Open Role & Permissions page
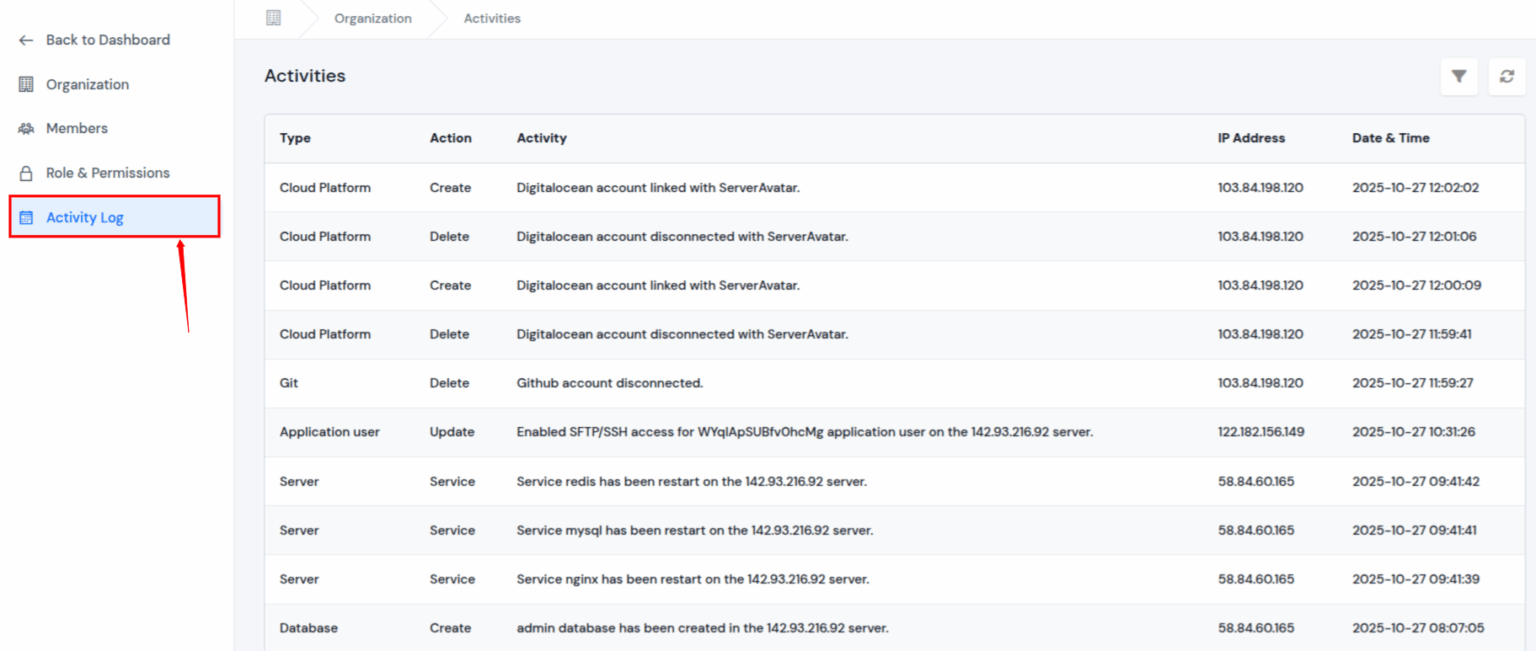This screenshot has width=1536, height=651. click(108, 173)
